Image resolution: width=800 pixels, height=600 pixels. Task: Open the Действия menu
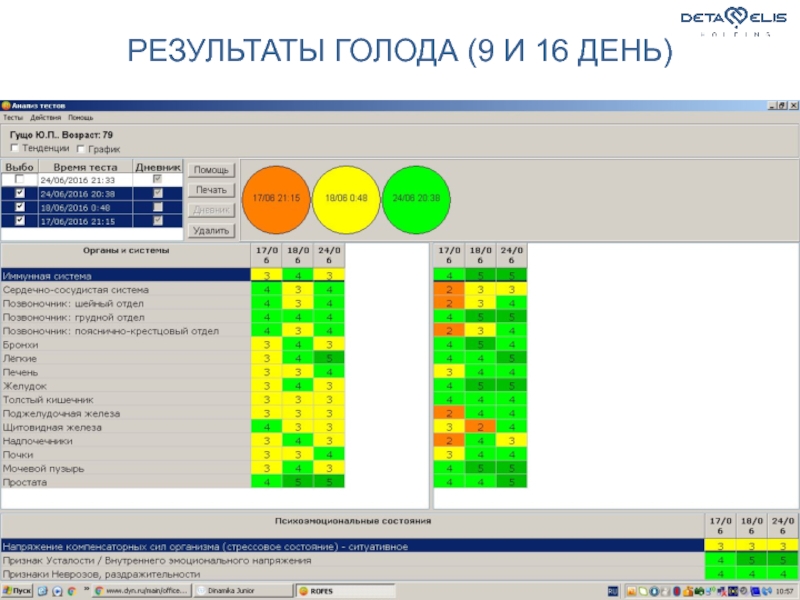tap(45, 117)
